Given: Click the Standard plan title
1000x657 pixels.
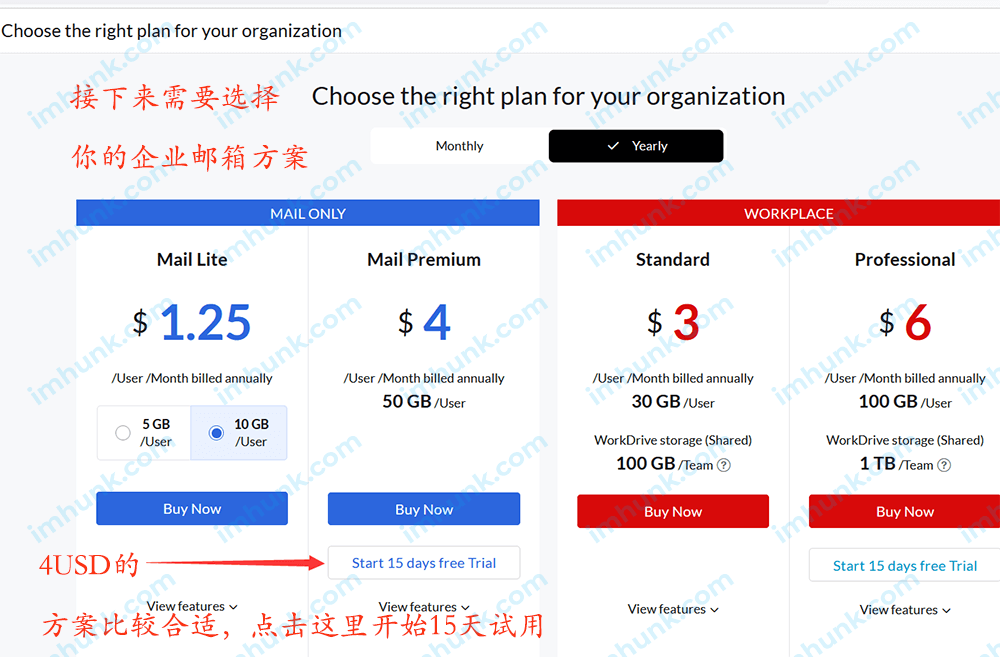Looking at the screenshot, I should pyautogui.click(x=673, y=260).
